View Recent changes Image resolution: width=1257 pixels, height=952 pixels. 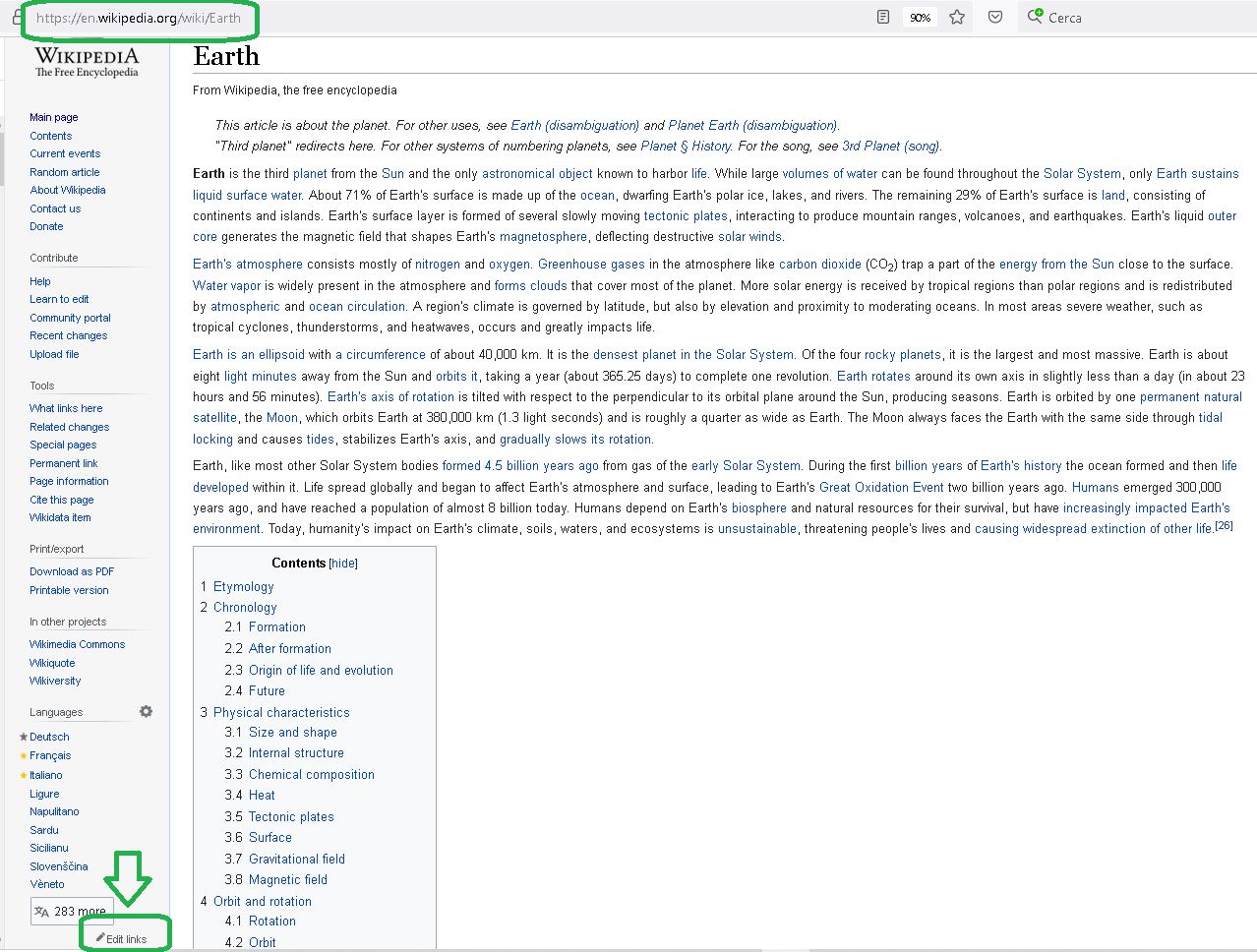[x=69, y=335]
